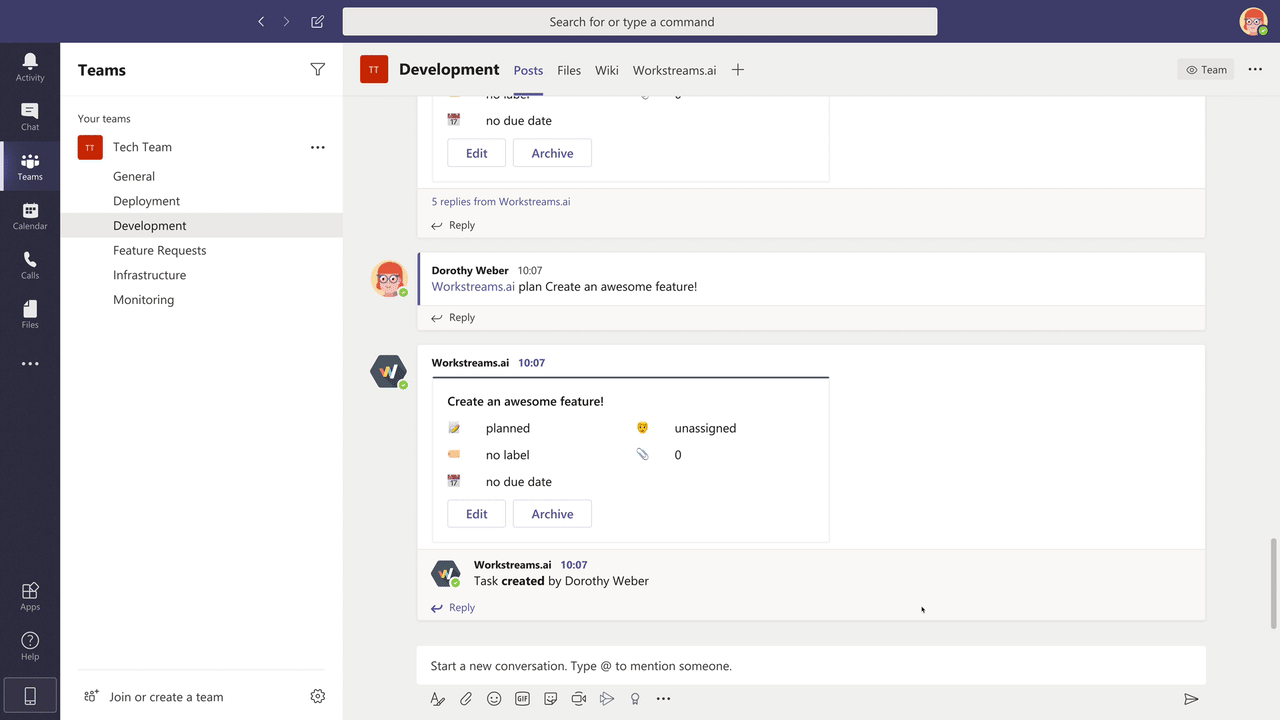Viewport: 1280px width, 720px height.
Task: Open more messaging extensions ellipsis
Action: click(x=663, y=699)
